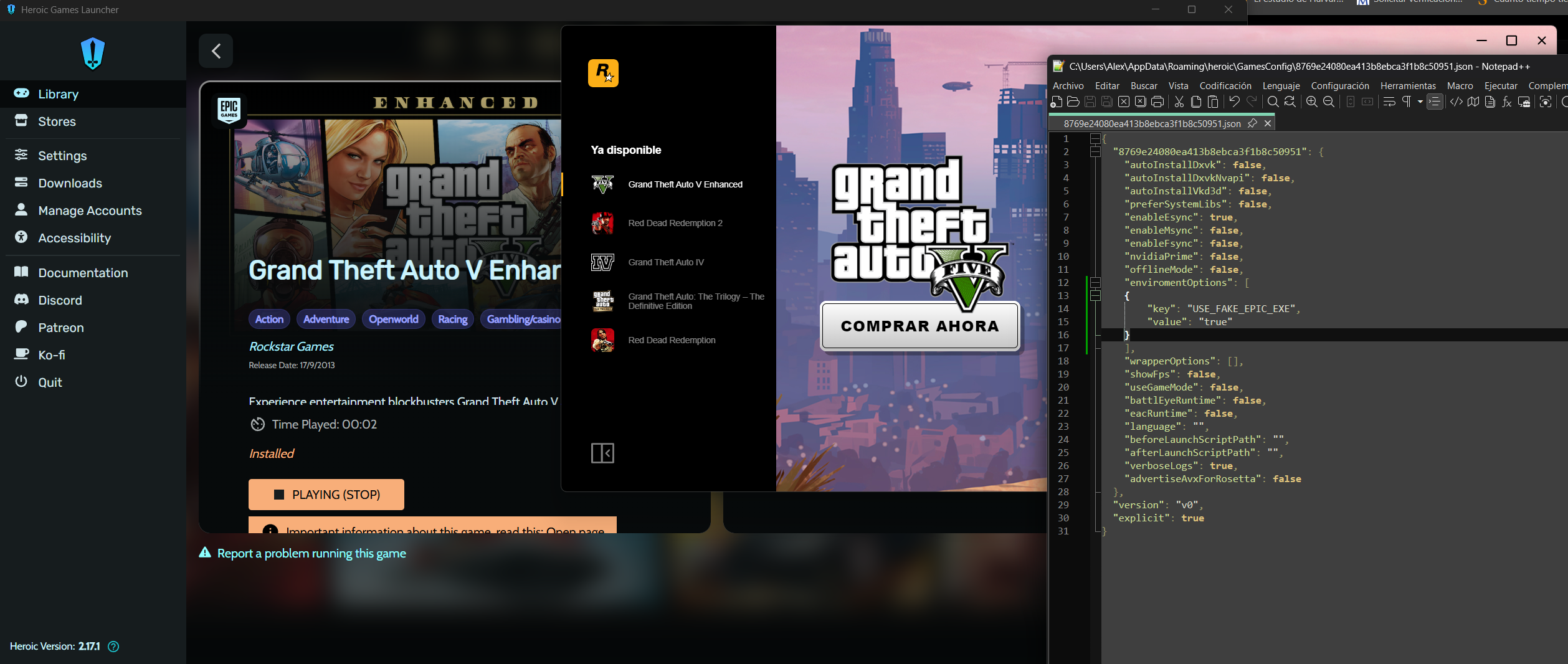Quit Heroic Games Launcher from sidebar
Image resolution: width=1568 pixels, height=664 pixels.
point(93,382)
